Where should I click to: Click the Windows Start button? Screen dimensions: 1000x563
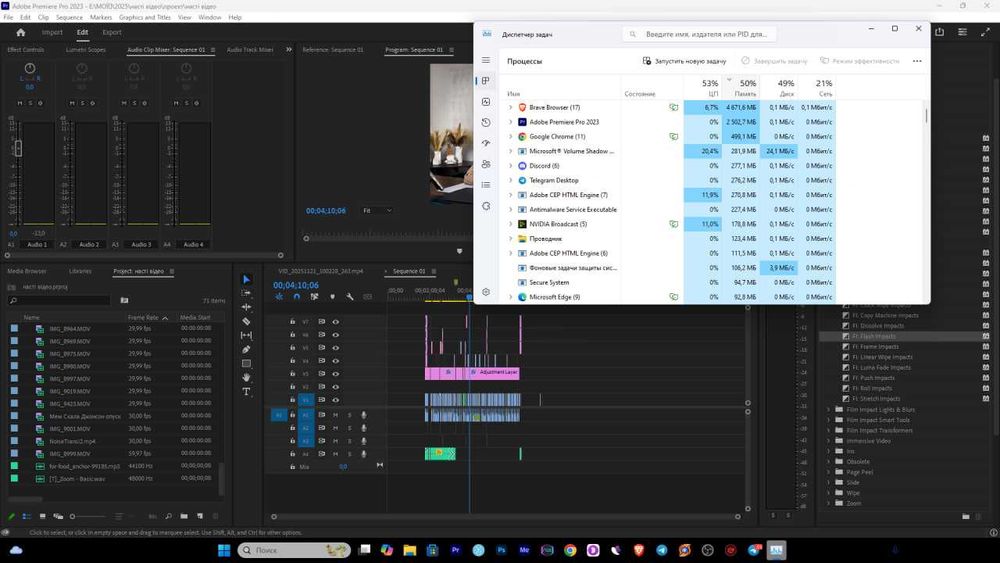point(224,550)
